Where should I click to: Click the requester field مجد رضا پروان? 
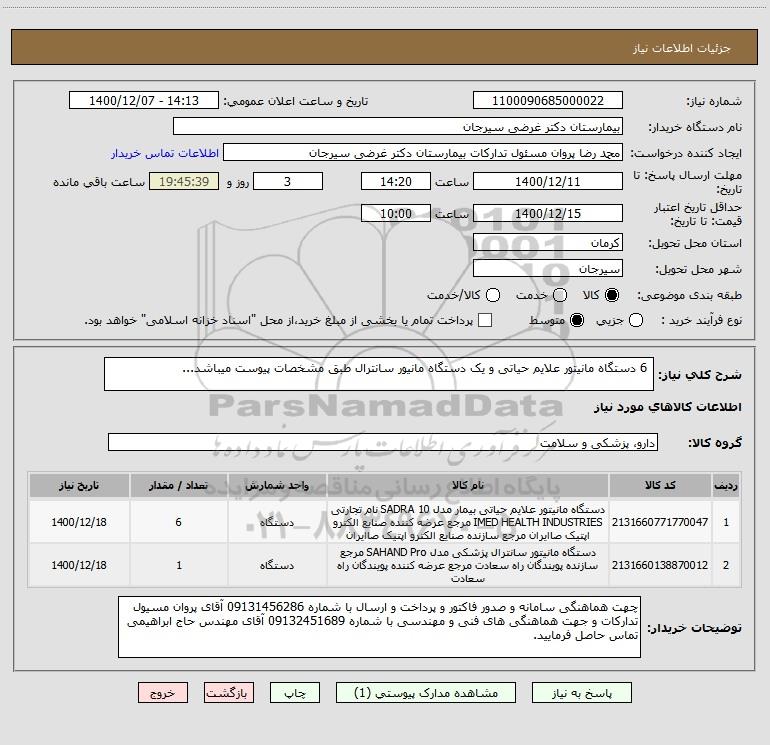point(423,153)
